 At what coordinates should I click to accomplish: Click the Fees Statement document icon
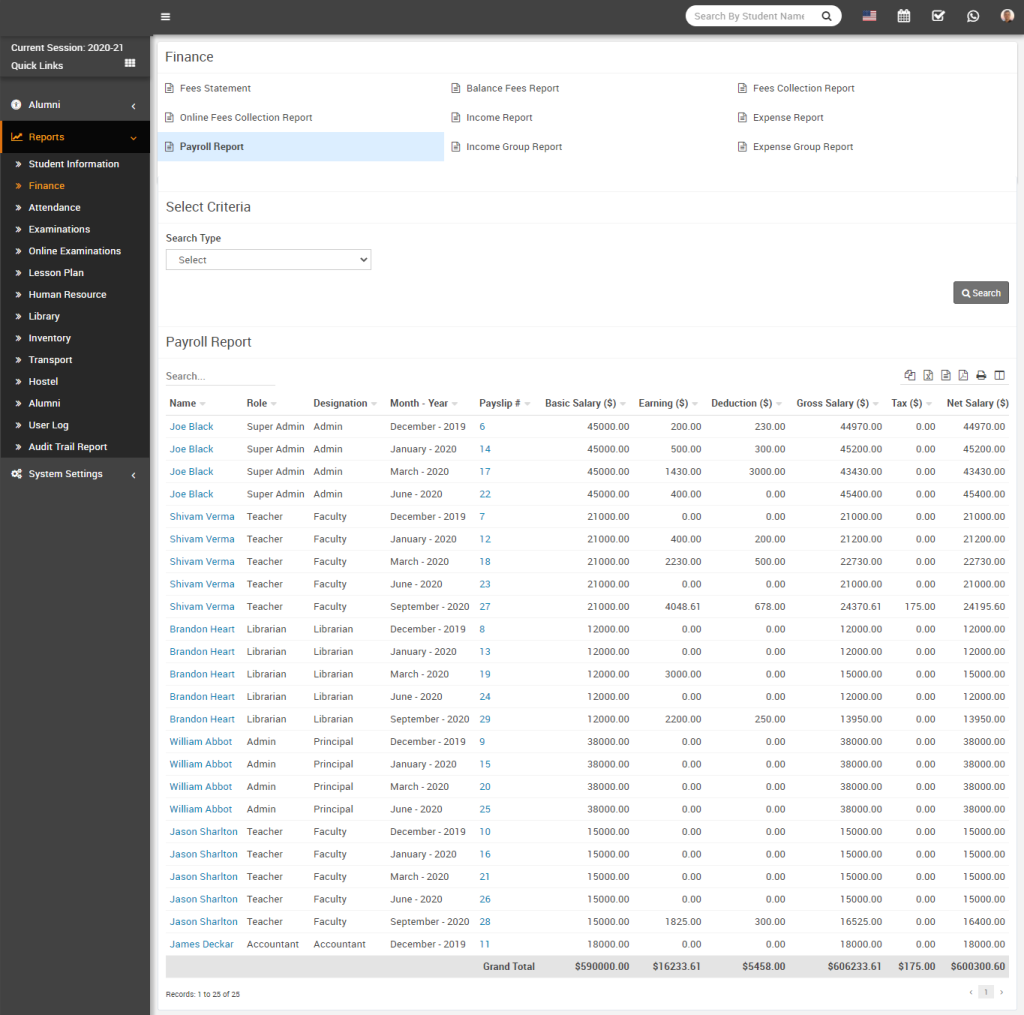tap(170, 88)
